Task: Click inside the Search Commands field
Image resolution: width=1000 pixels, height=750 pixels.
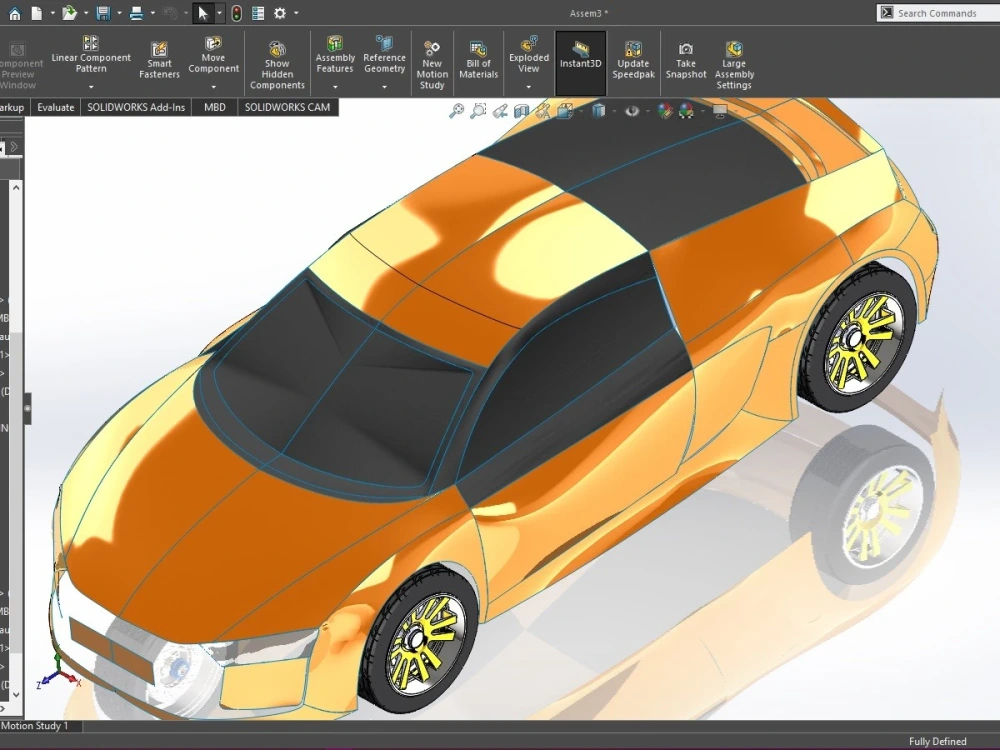Action: (940, 12)
